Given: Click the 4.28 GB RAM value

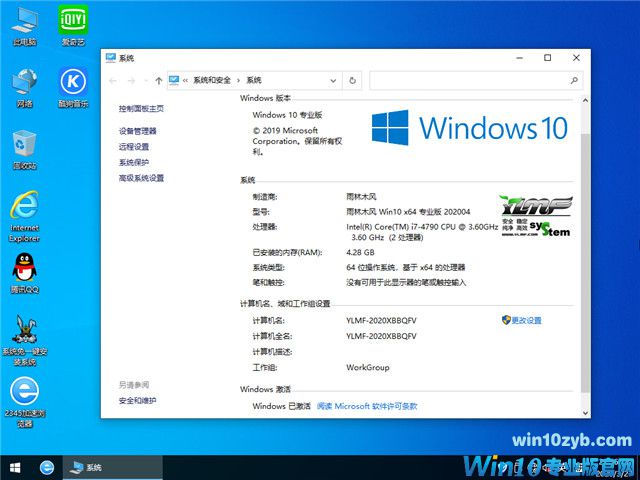Looking at the screenshot, I should [x=360, y=252].
